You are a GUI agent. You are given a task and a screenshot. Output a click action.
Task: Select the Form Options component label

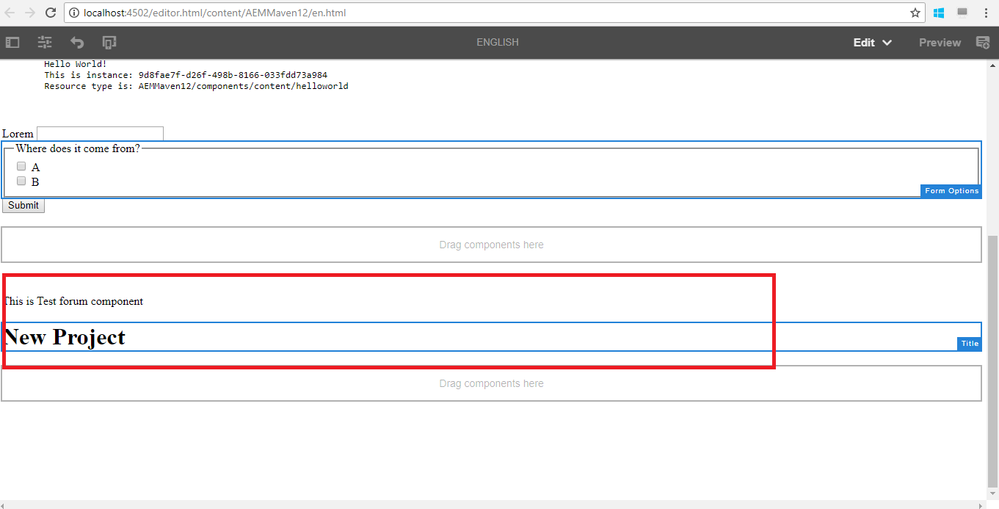(x=951, y=191)
